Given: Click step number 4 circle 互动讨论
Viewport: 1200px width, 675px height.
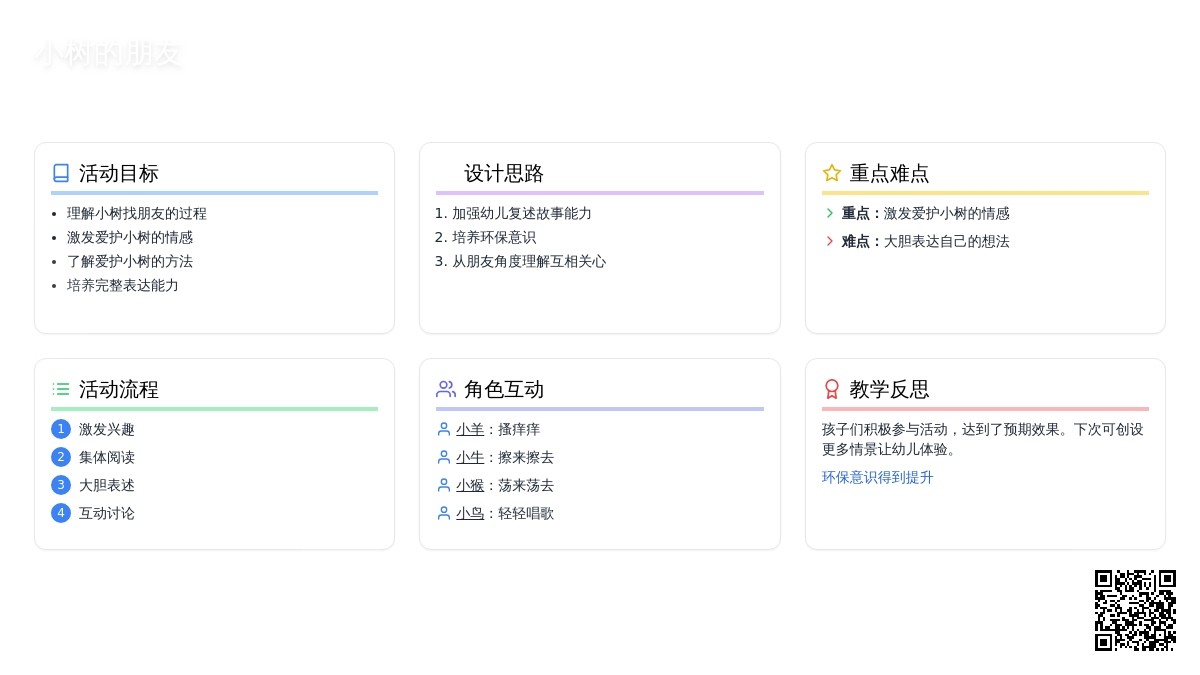Looking at the screenshot, I should [x=61, y=513].
